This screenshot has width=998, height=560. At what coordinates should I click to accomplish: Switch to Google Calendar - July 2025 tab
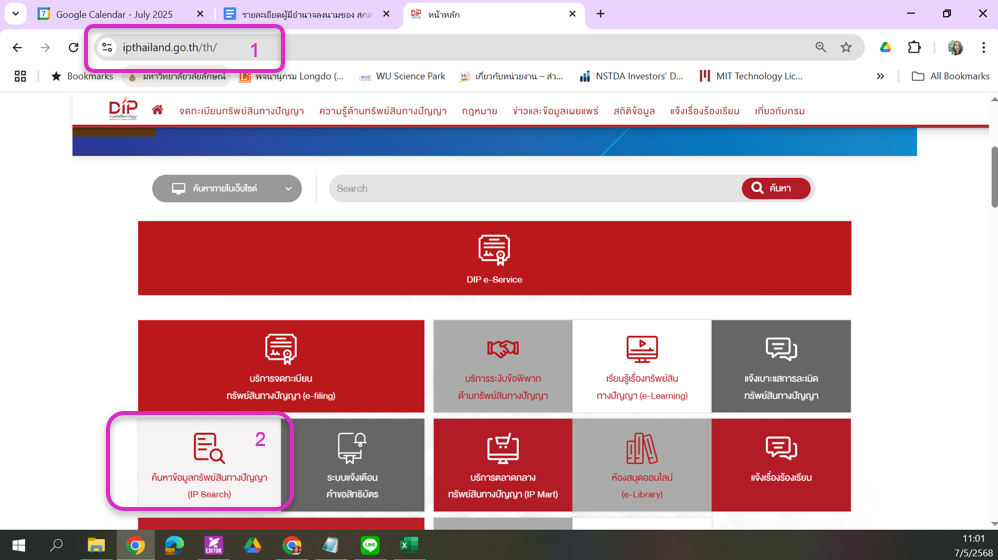(x=114, y=14)
